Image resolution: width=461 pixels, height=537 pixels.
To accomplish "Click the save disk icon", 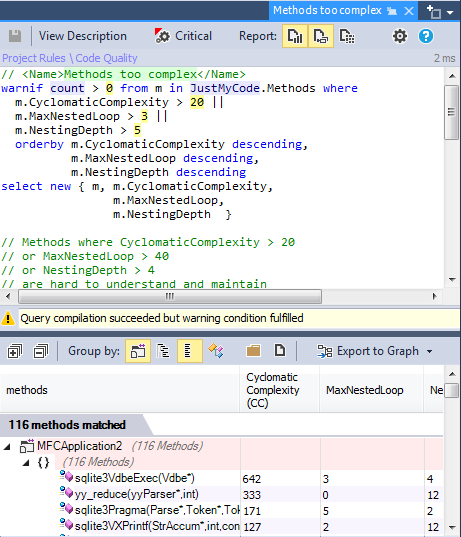I will tap(15, 36).
